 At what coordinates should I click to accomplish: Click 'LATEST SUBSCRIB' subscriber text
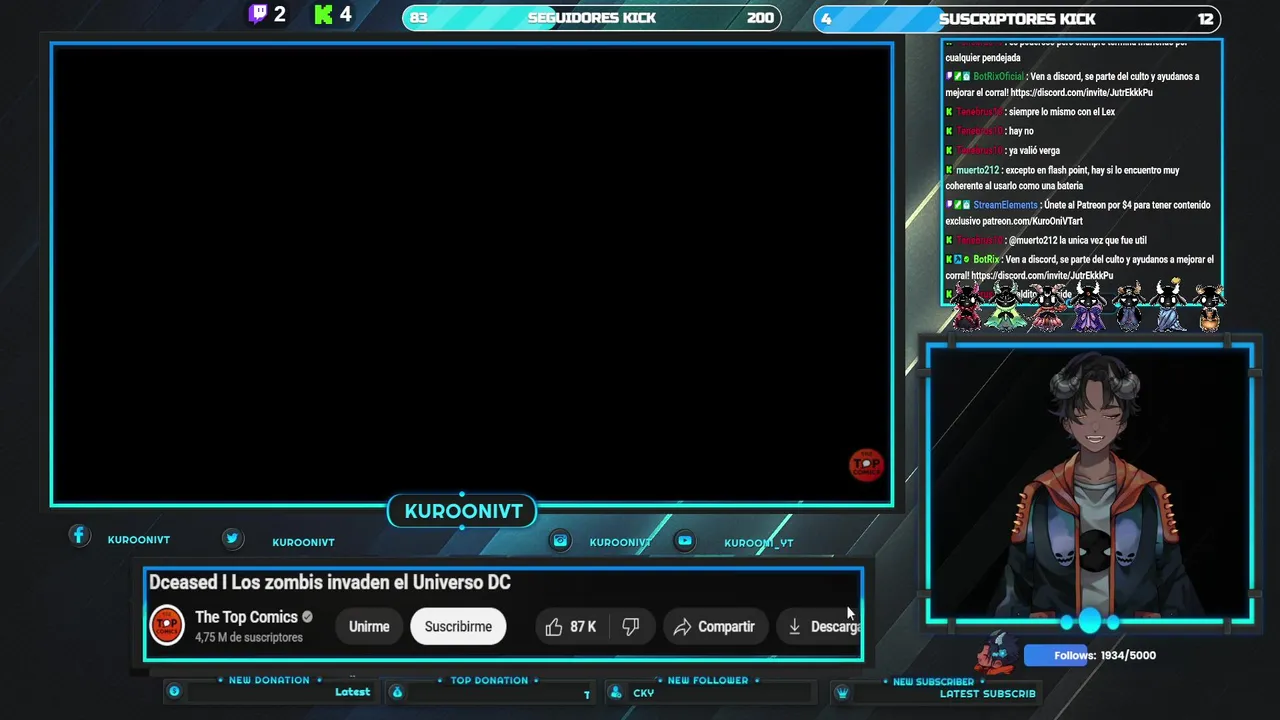[x=987, y=693]
